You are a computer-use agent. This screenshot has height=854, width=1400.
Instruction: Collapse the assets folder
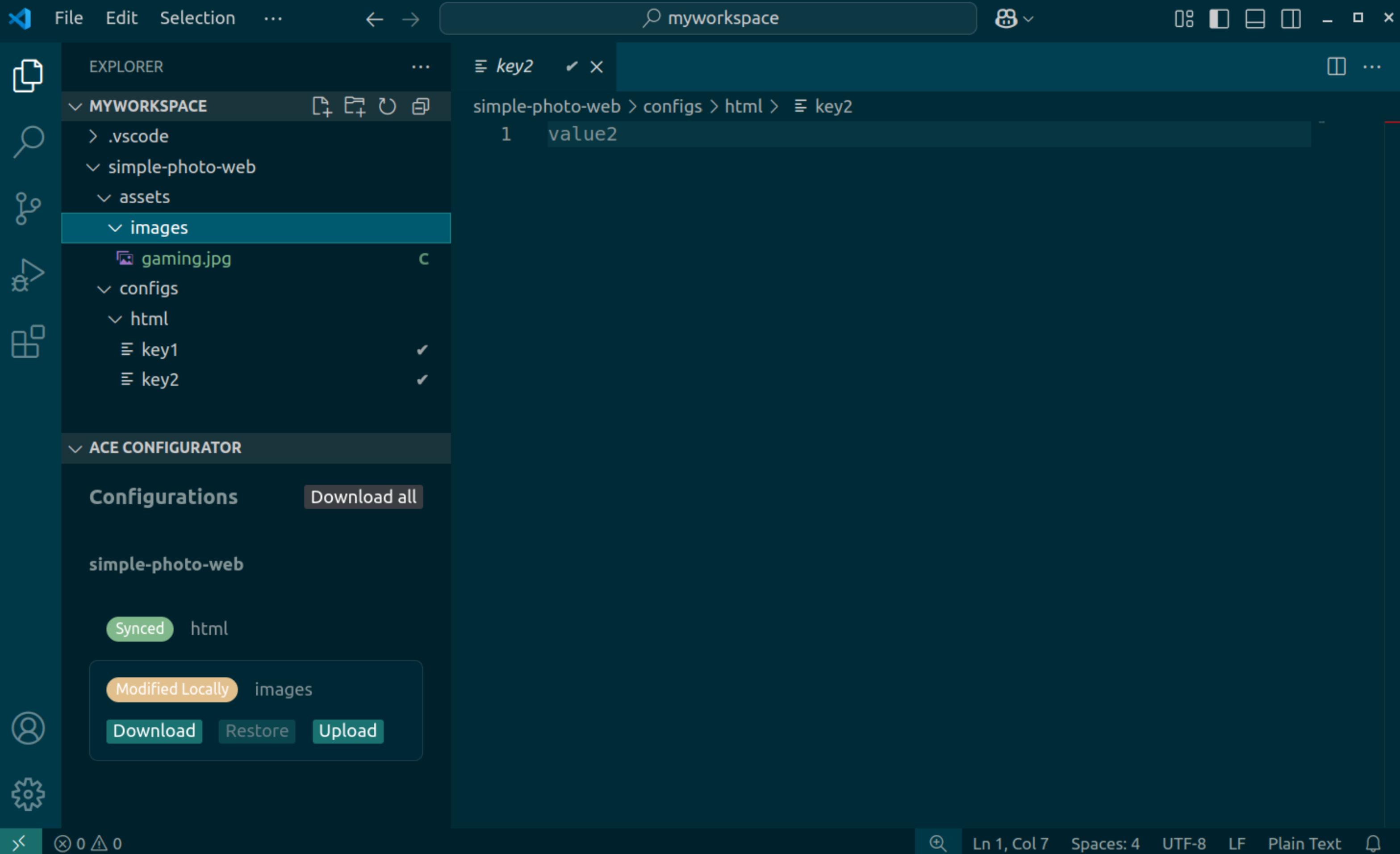point(256,197)
